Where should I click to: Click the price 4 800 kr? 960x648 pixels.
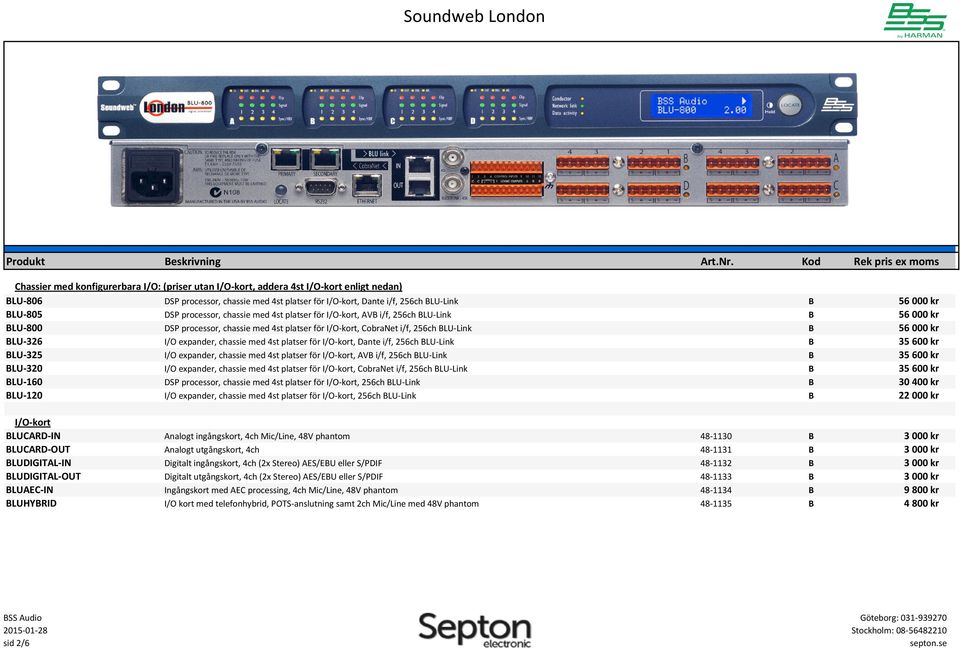(x=921, y=503)
